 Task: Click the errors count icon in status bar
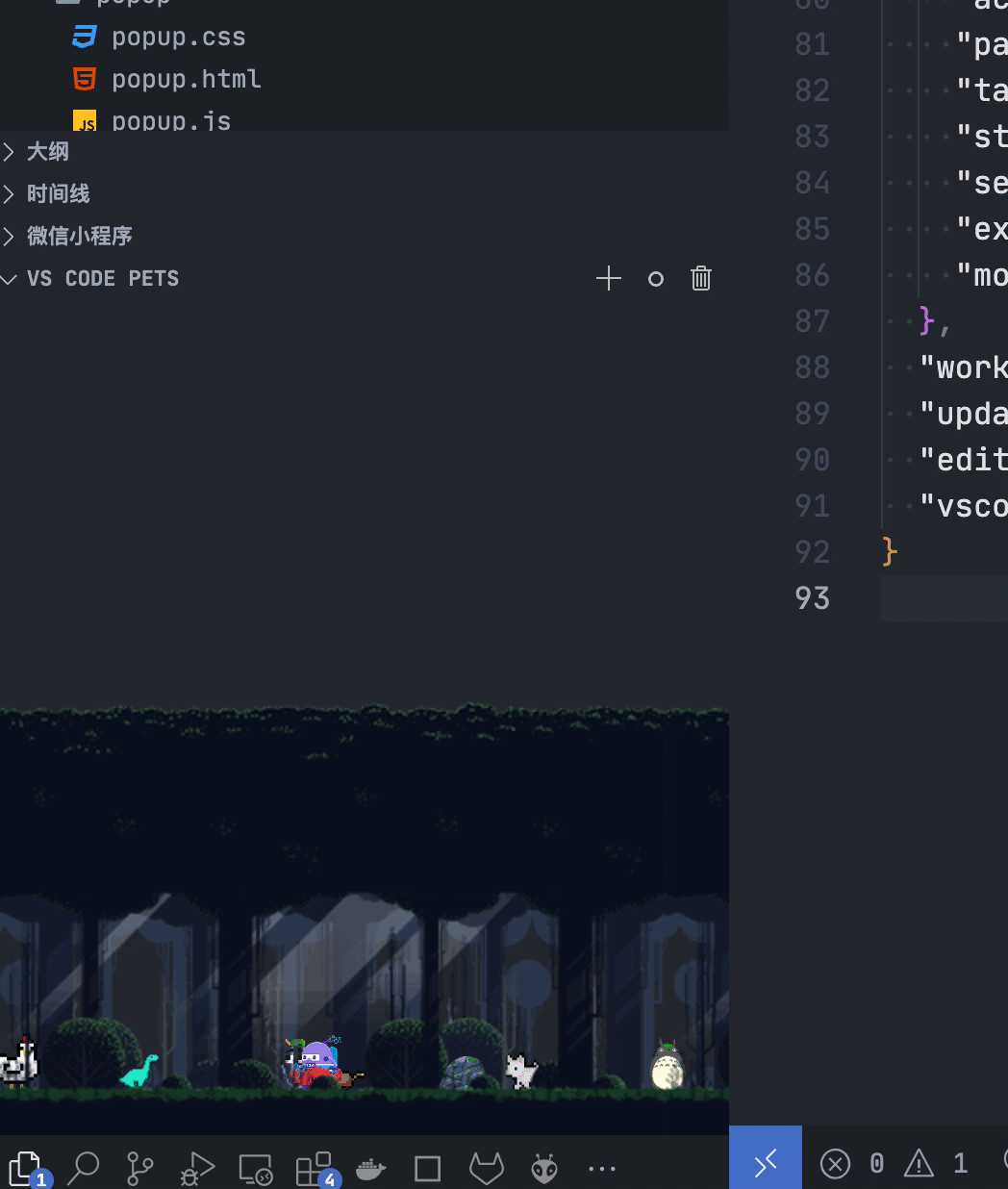pyautogui.click(x=835, y=1164)
